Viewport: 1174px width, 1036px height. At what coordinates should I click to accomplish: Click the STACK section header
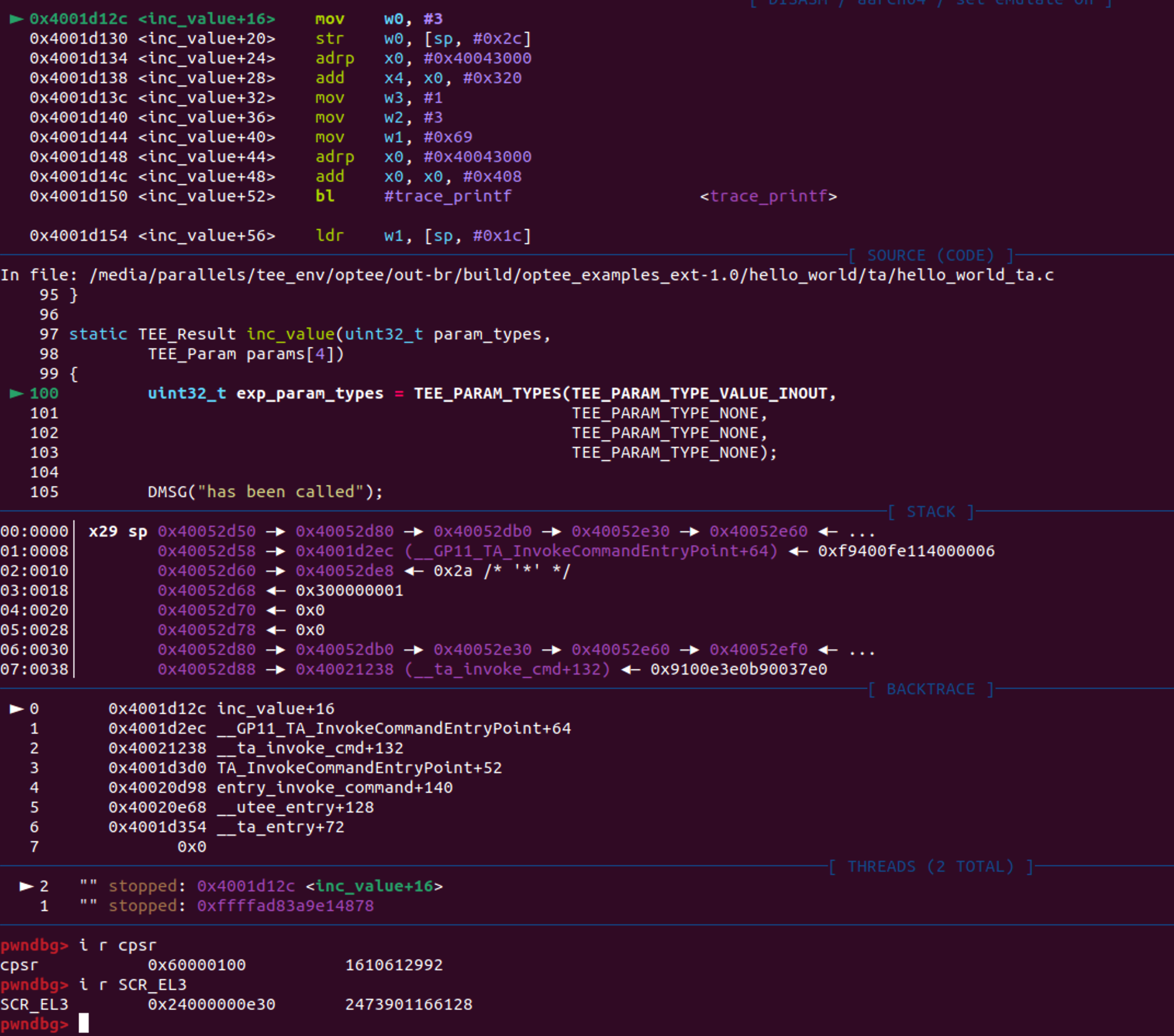click(930, 511)
